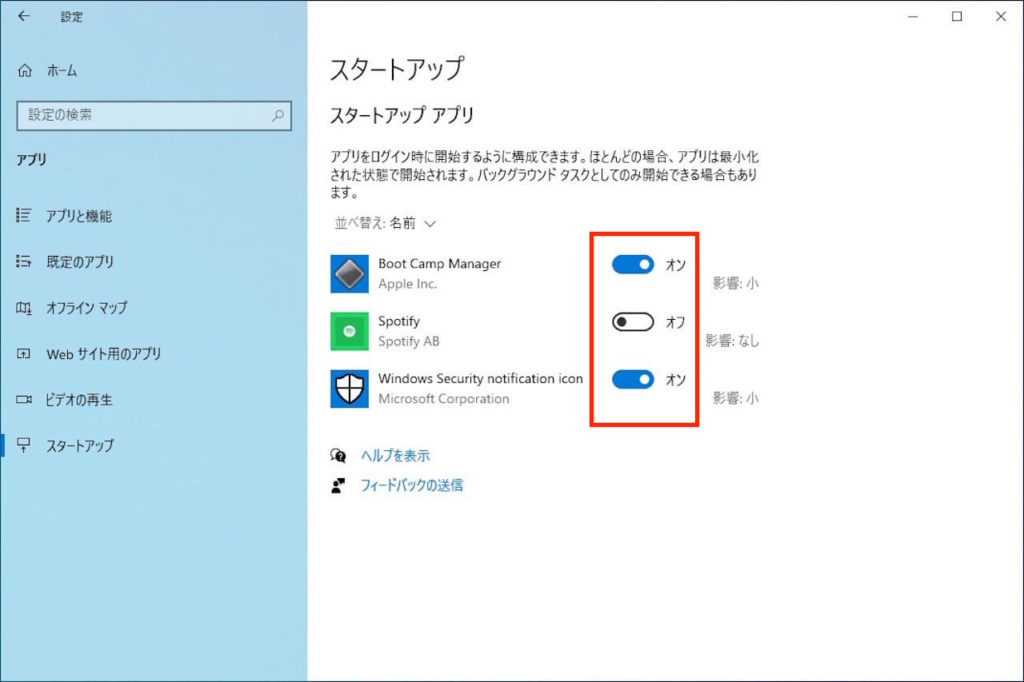
Task: Click the アプリと機能 list icon
Action: pos(24,215)
